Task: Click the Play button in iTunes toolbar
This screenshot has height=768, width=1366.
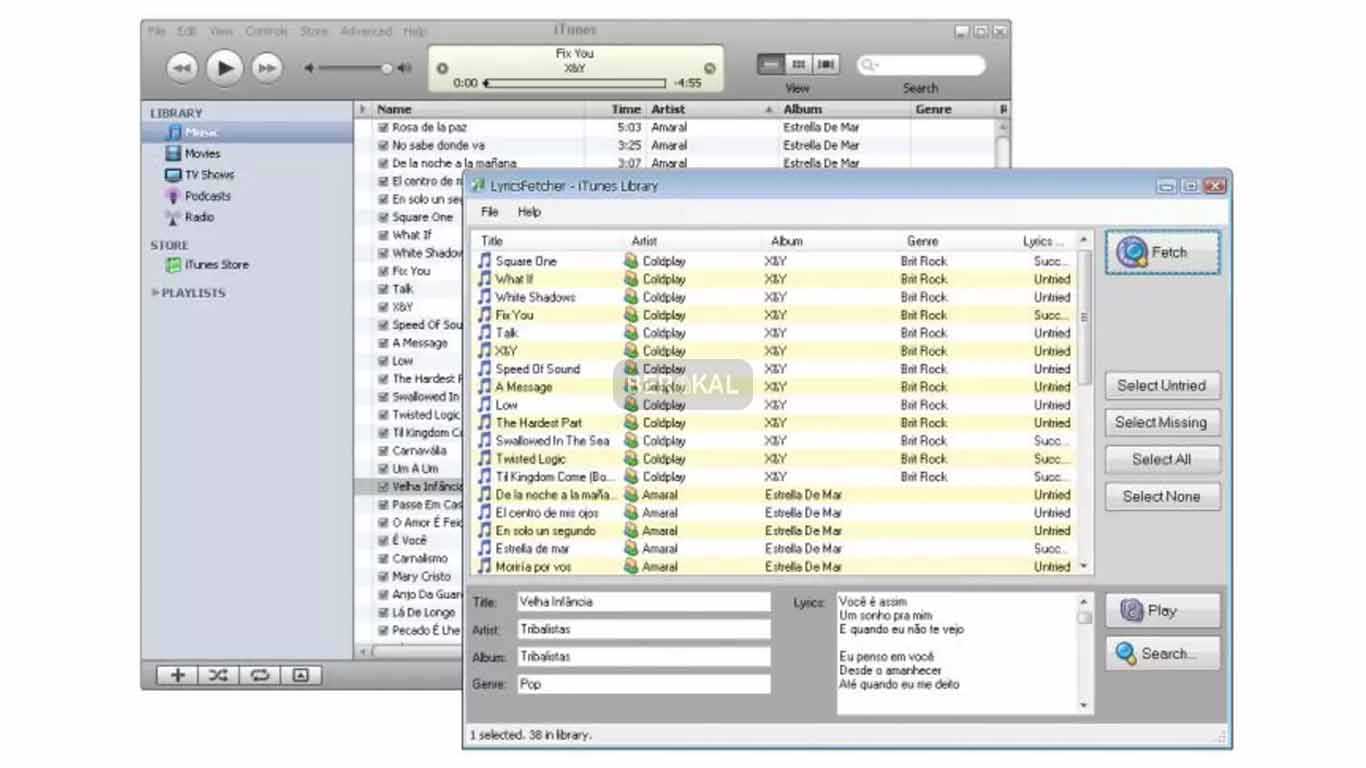Action: click(x=225, y=68)
